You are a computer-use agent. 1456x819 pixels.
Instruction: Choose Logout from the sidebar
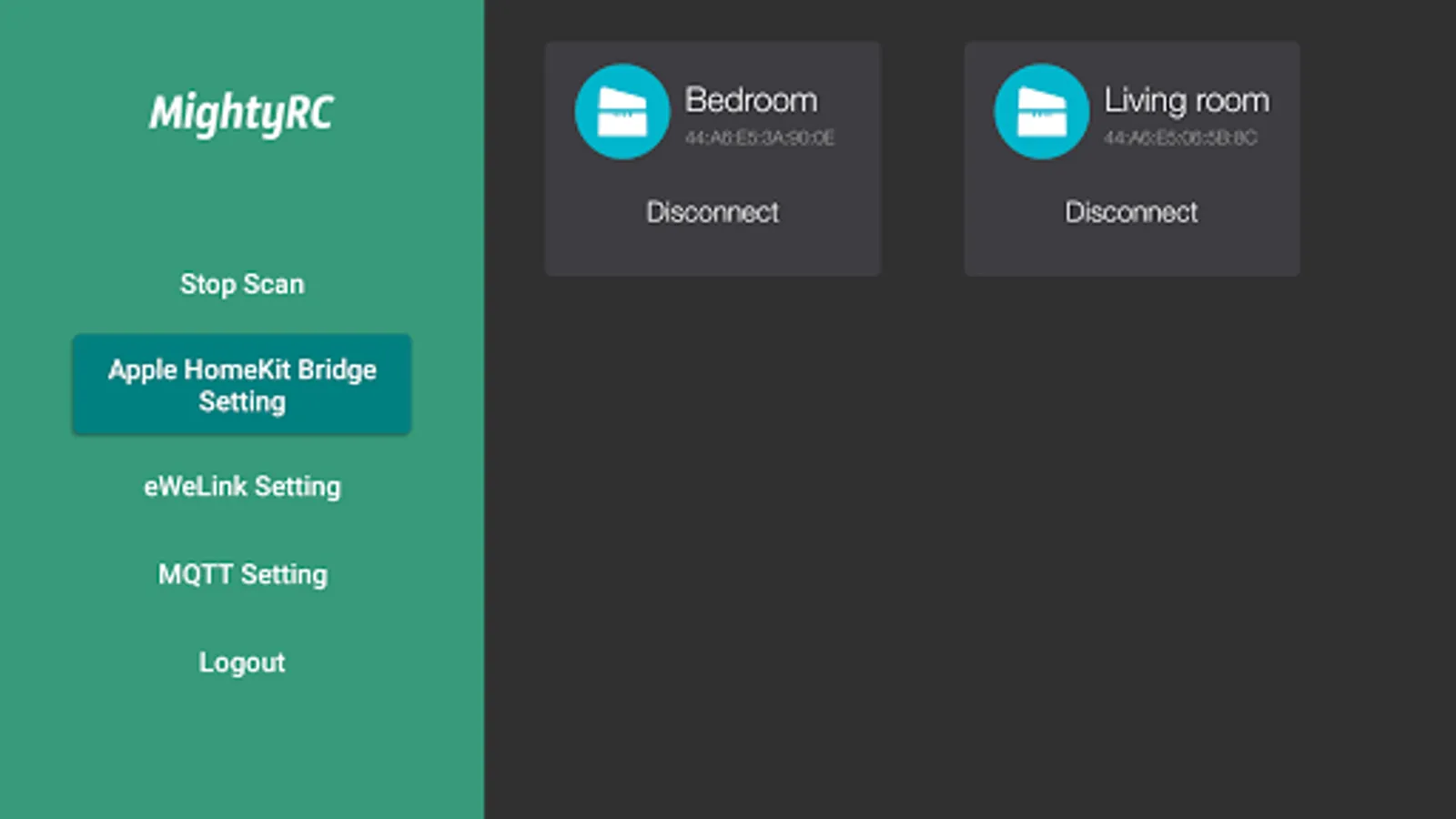pos(242,662)
